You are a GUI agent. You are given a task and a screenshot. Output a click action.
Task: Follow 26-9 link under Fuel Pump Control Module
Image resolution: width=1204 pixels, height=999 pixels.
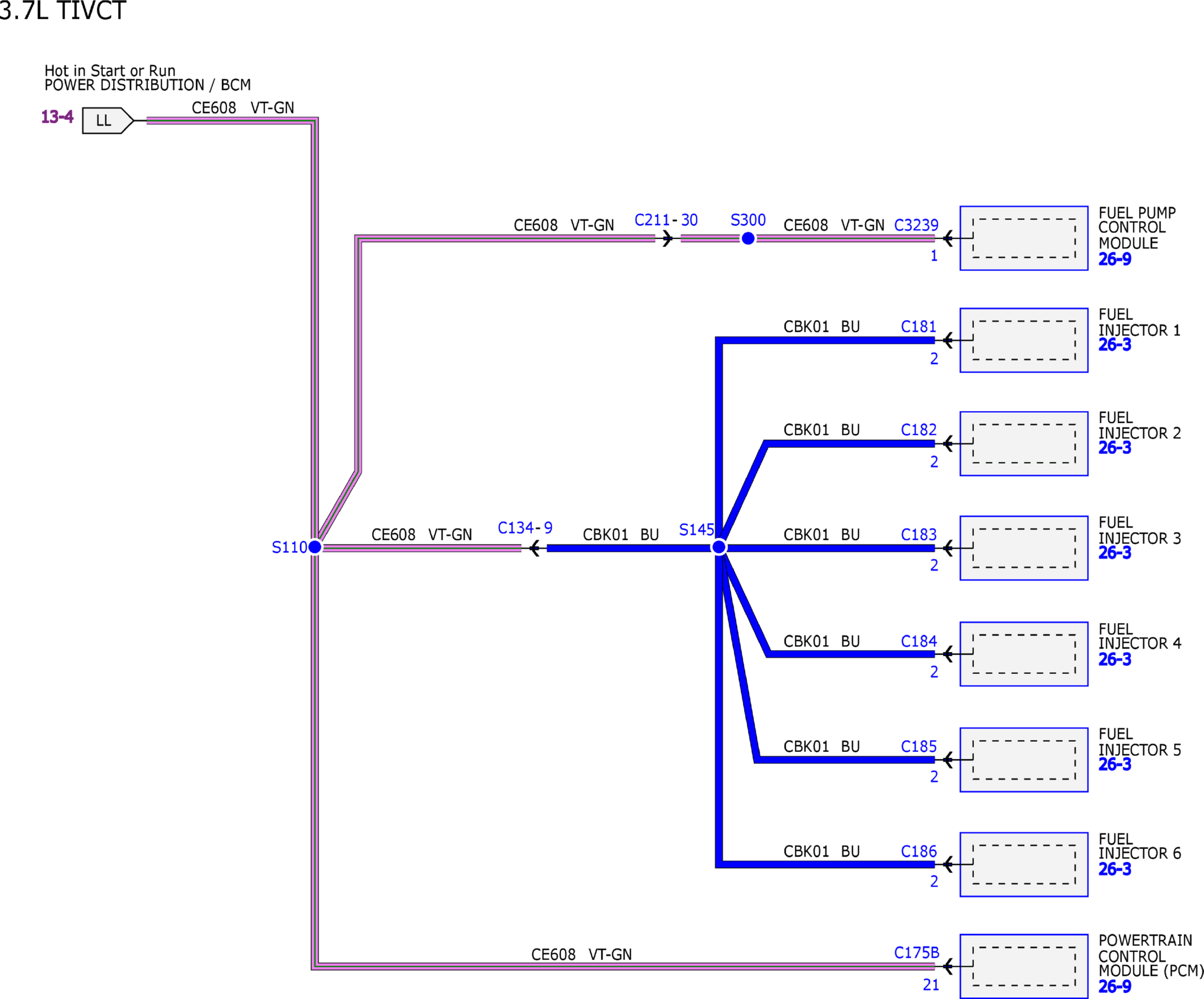click(1115, 259)
